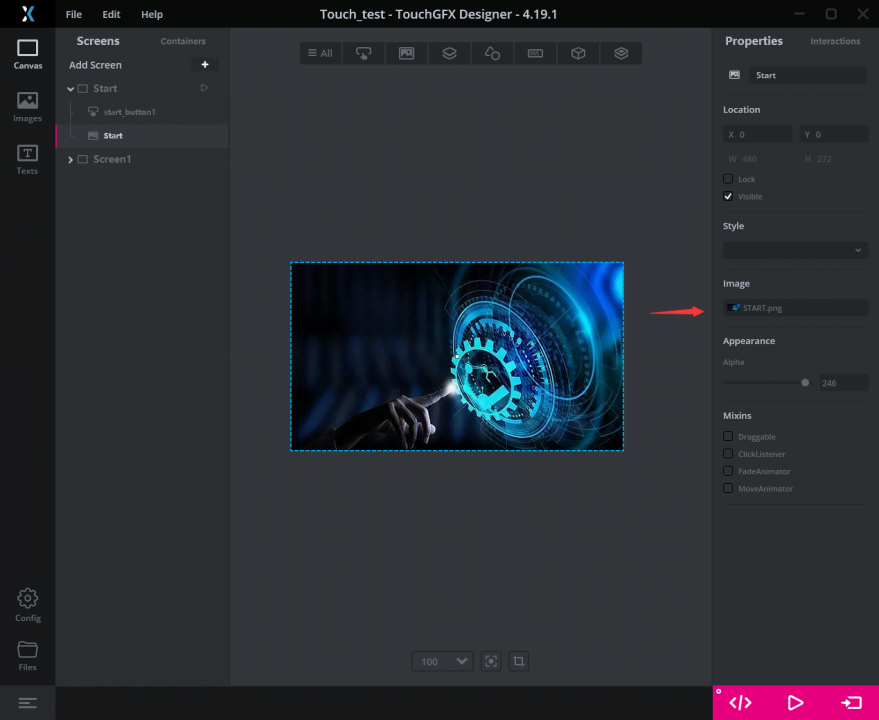Select the Screens tab
Image resolution: width=879 pixels, height=720 pixels.
(x=98, y=41)
